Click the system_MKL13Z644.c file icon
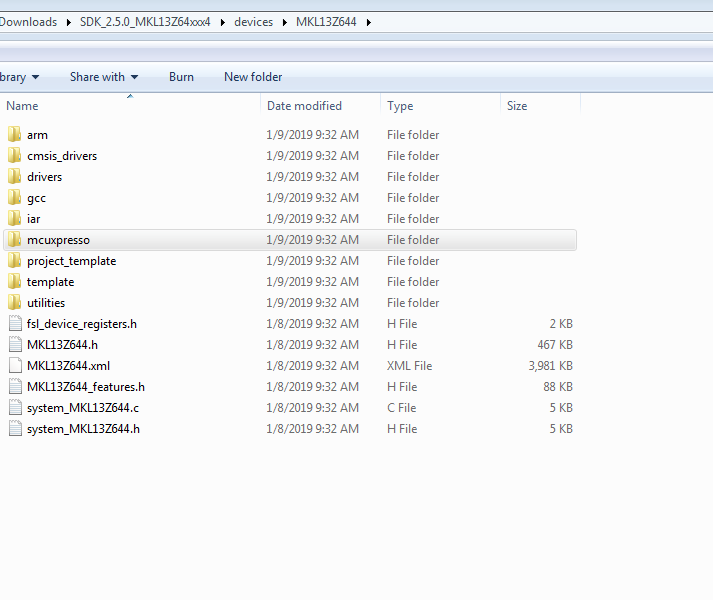Screen dimensions: 713x600 click(x=15, y=407)
